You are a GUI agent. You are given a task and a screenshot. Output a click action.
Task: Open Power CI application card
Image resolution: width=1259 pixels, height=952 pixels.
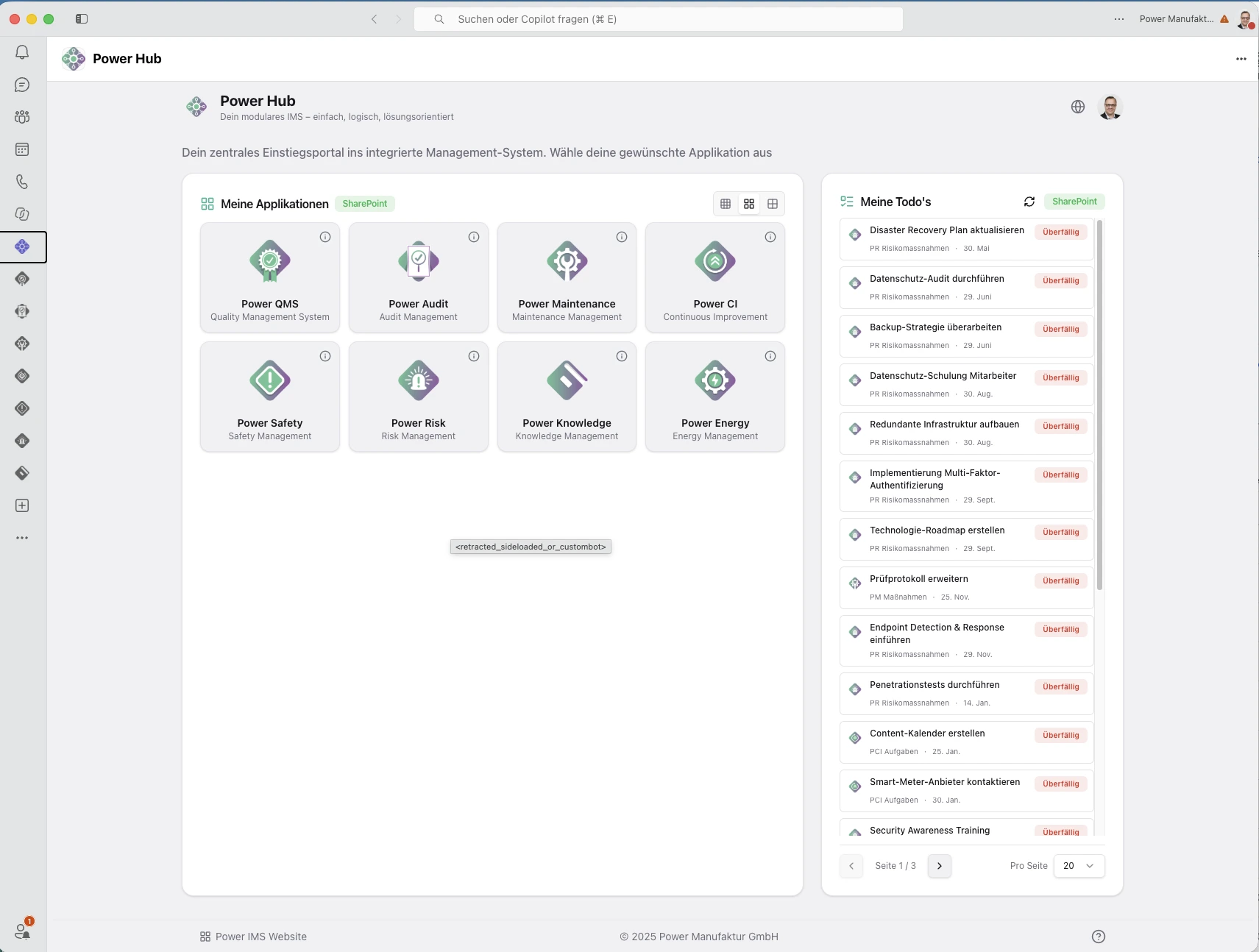(715, 277)
